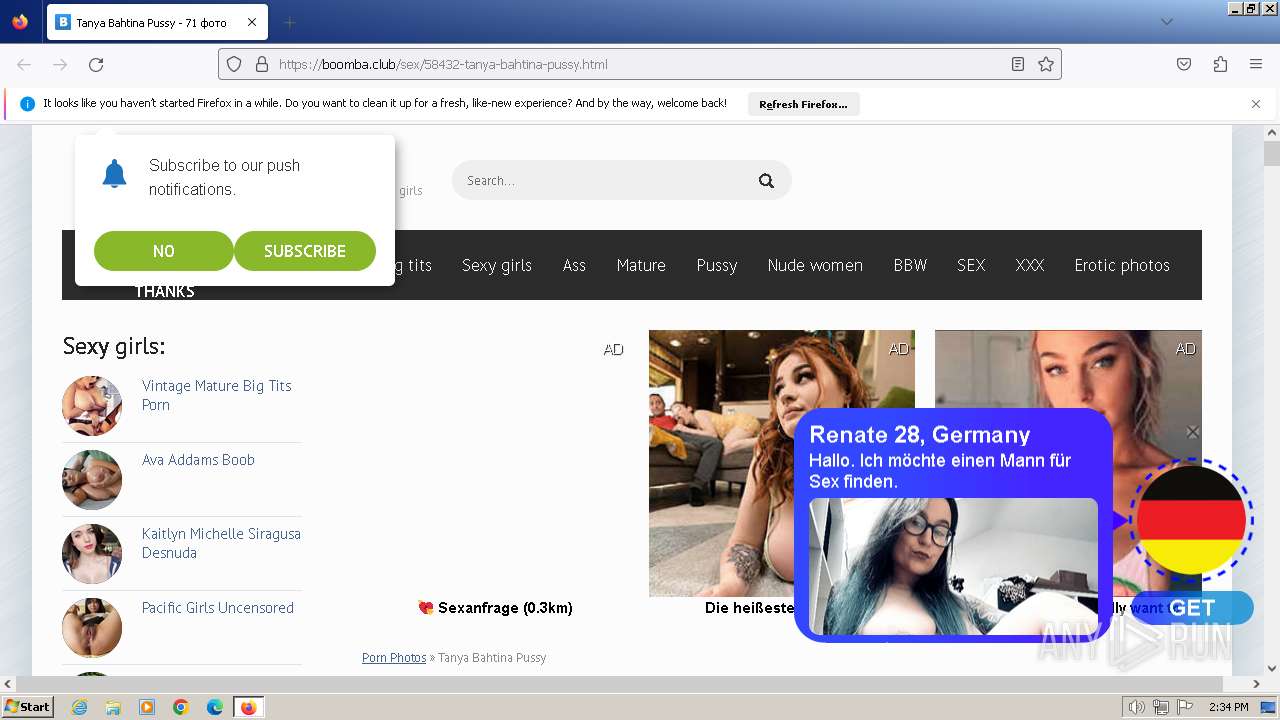The height and width of the screenshot is (720, 1280).
Task: Click the magnifier search icon
Action: click(x=766, y=181)
